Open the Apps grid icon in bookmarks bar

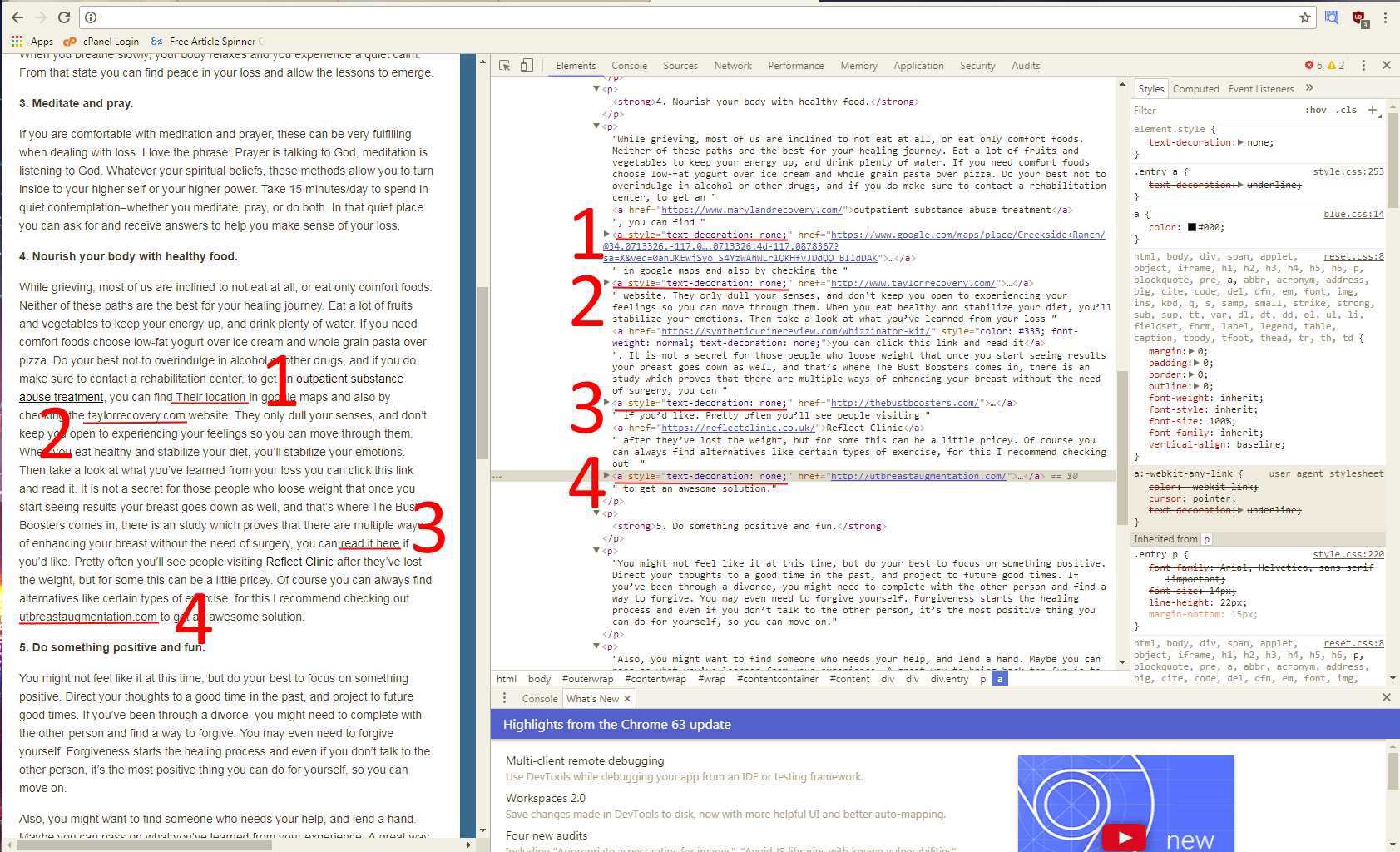(x=17, y=41)
